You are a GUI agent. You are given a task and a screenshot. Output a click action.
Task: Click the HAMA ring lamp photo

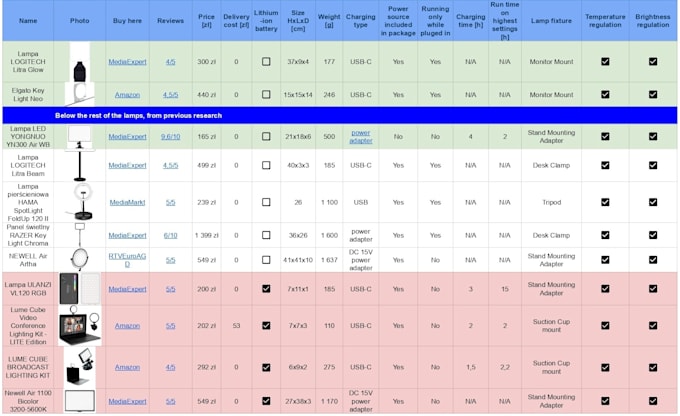(x=82, y=202)
